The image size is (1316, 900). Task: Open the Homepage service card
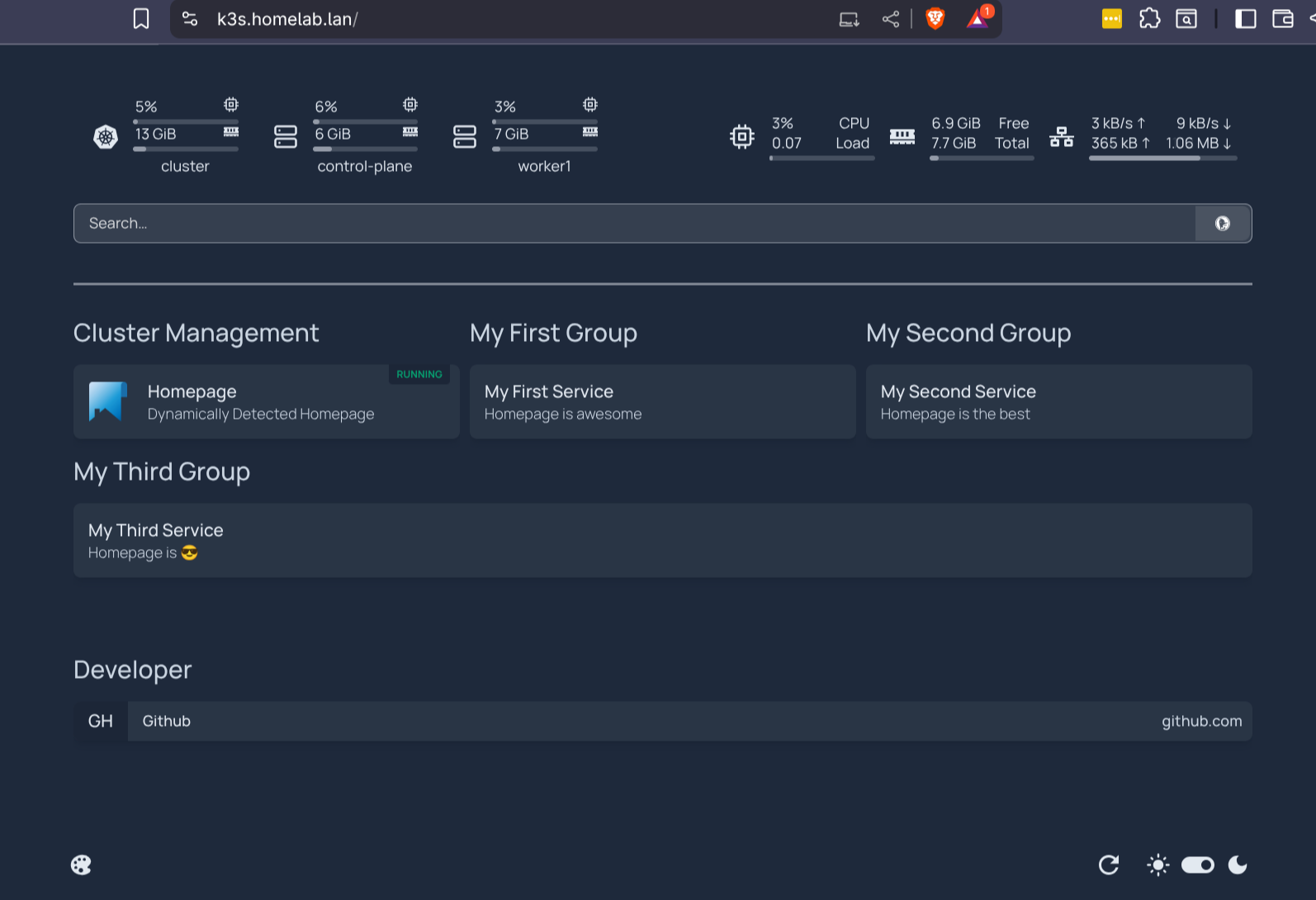[x=266, y=402]
